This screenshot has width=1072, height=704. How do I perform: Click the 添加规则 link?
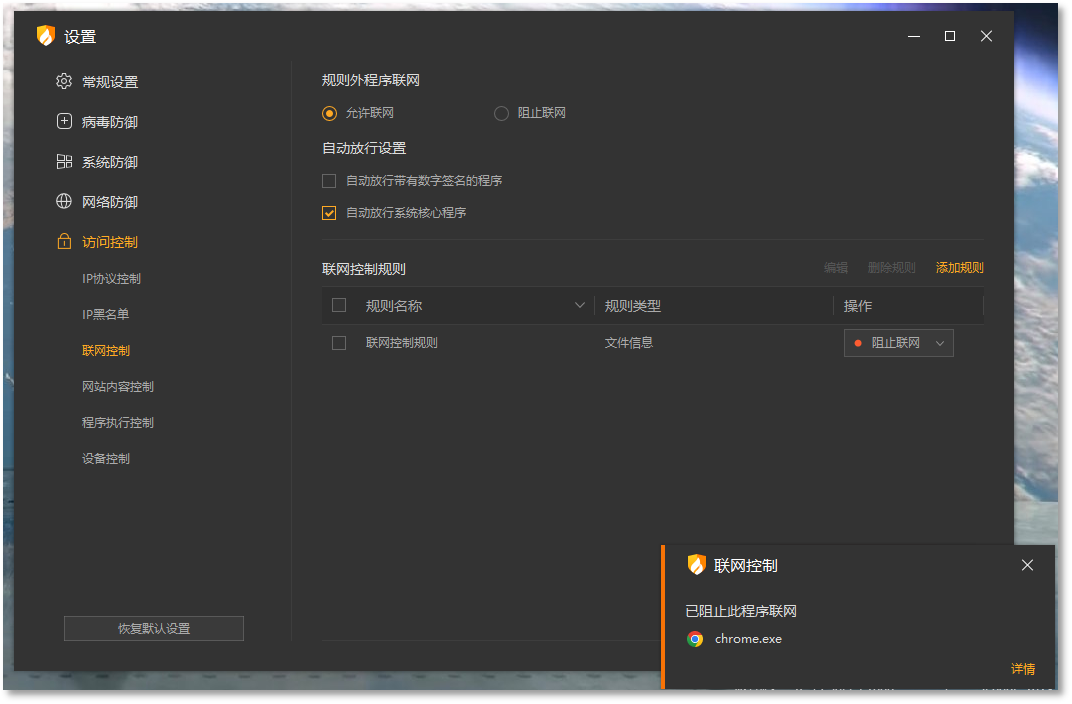[959, 268]
